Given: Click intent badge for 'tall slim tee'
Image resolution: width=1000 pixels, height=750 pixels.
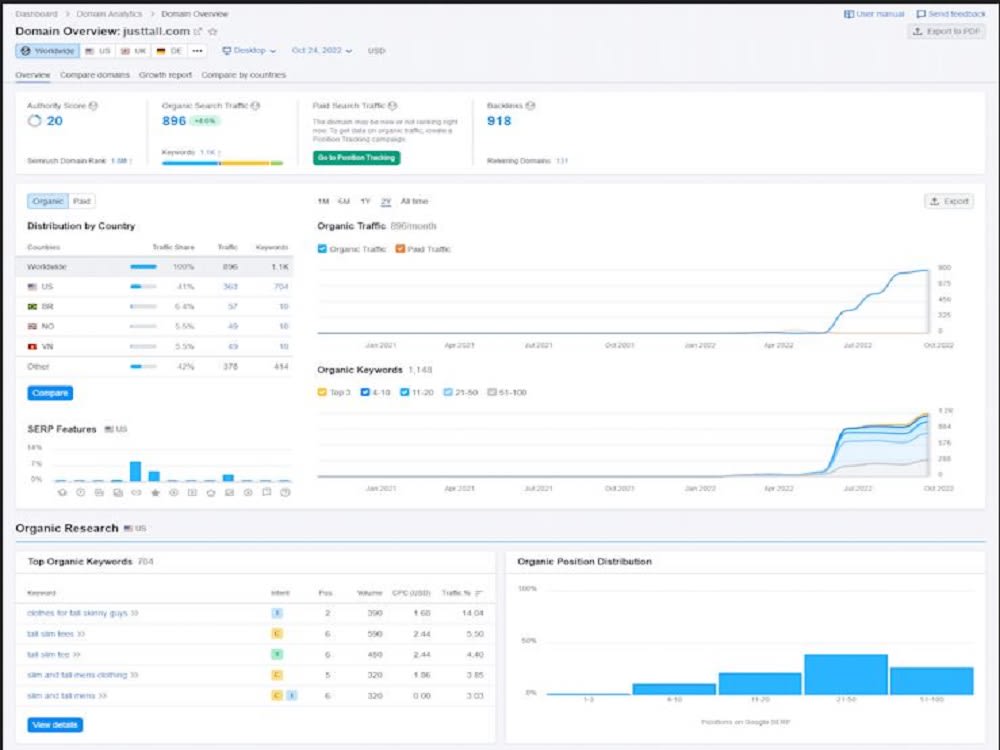Looking at the screenshot, I should point(277,654).
